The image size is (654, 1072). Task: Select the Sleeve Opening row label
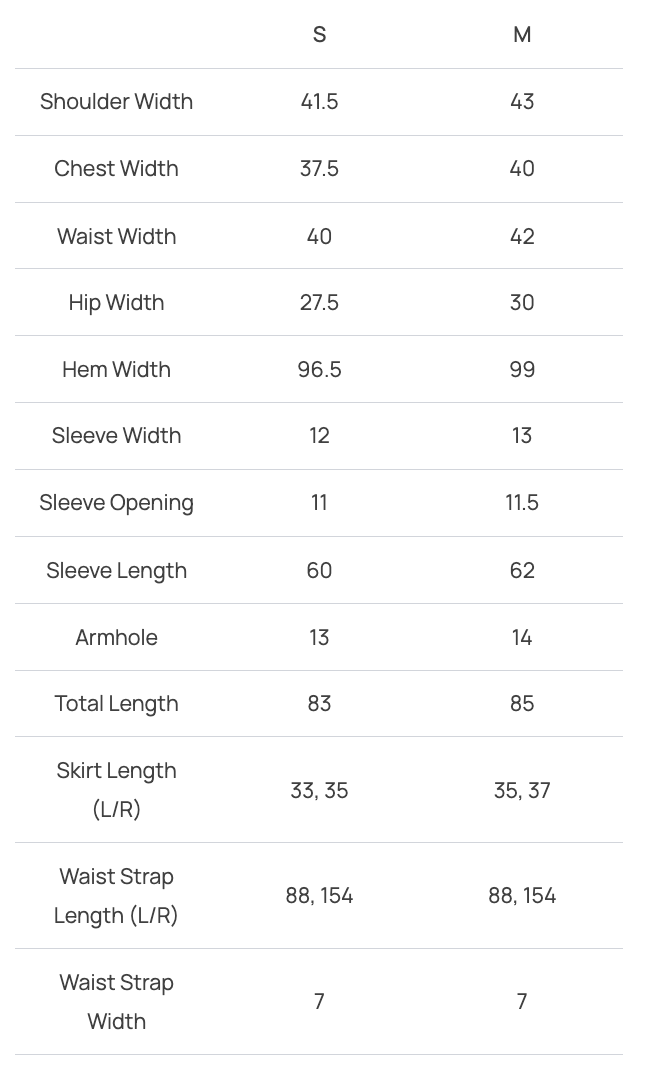click(x=116, y=503)
